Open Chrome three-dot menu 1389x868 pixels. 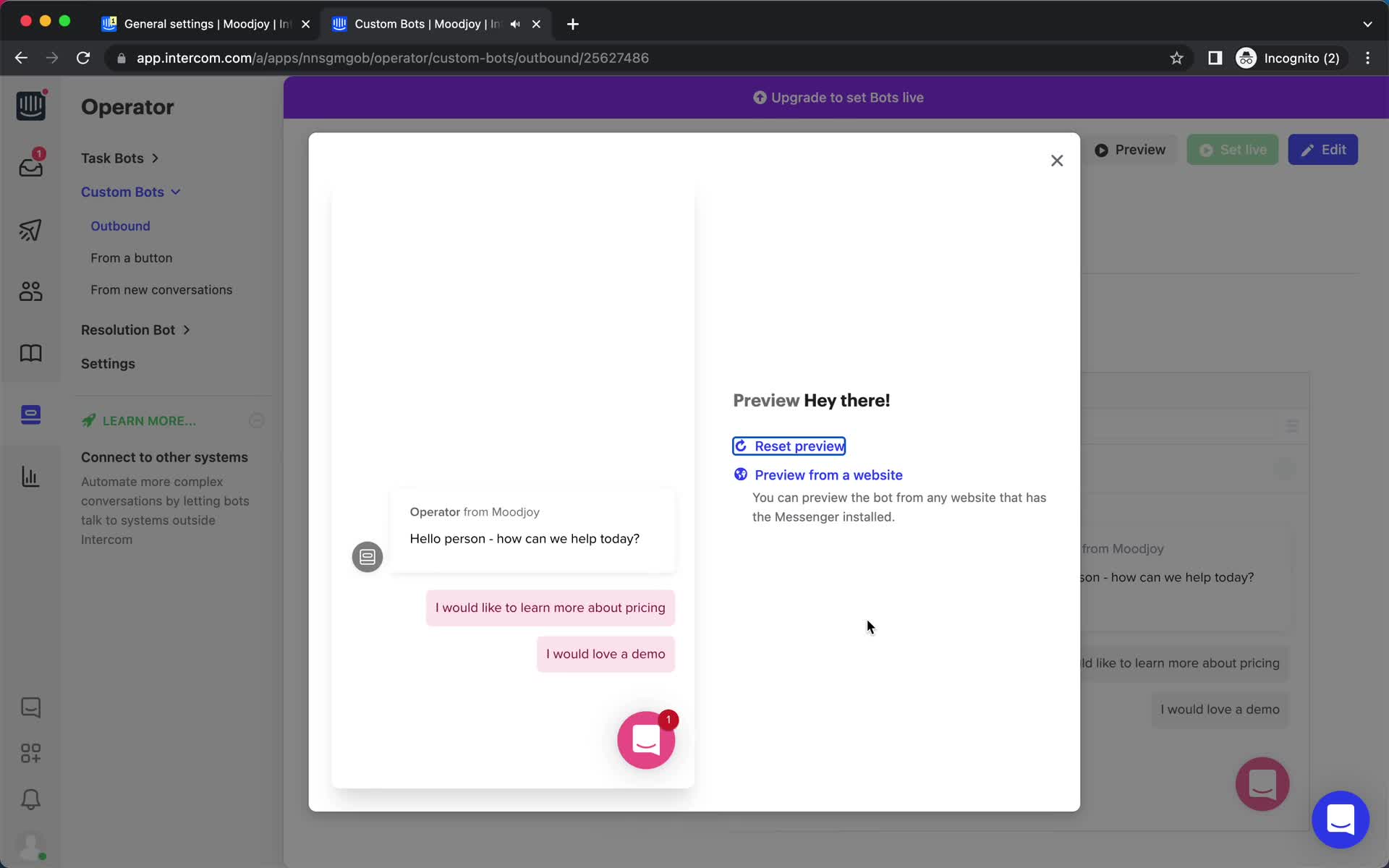[x=1367, y=58]
